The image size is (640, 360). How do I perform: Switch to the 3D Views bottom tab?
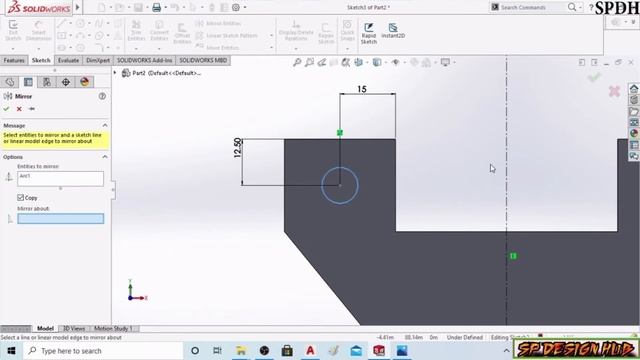pyautogui.click(x=74, y=328)
